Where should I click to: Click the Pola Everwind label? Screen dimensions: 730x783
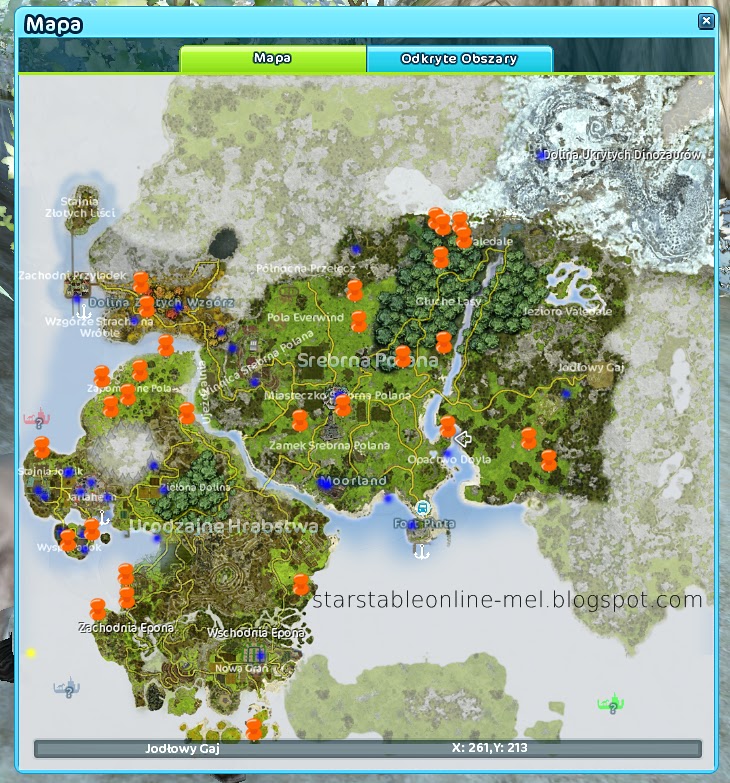[306, 318]
